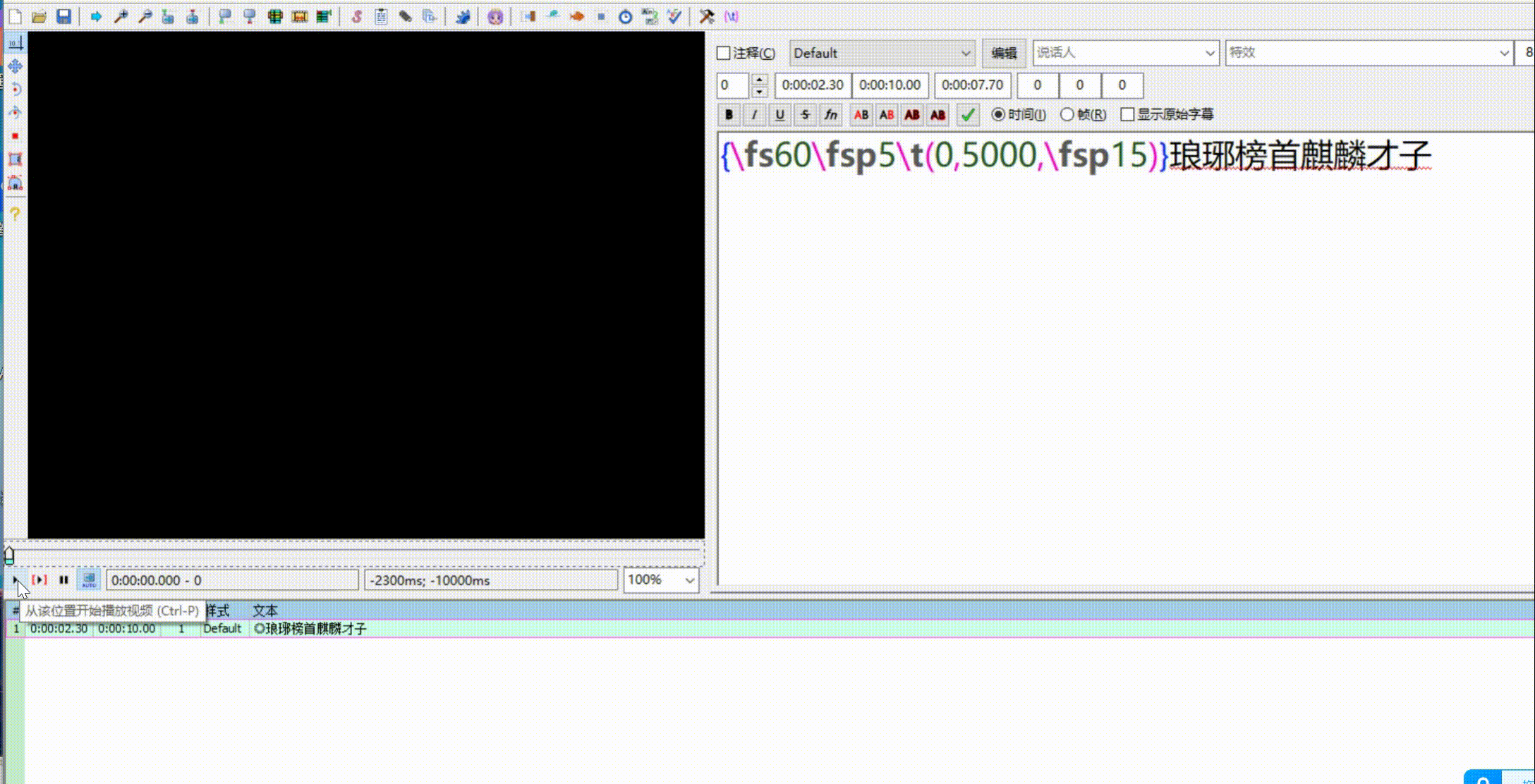Toggle bold formatting button
The height and width of the screenshot is (784, 1535).
(729, 114)
